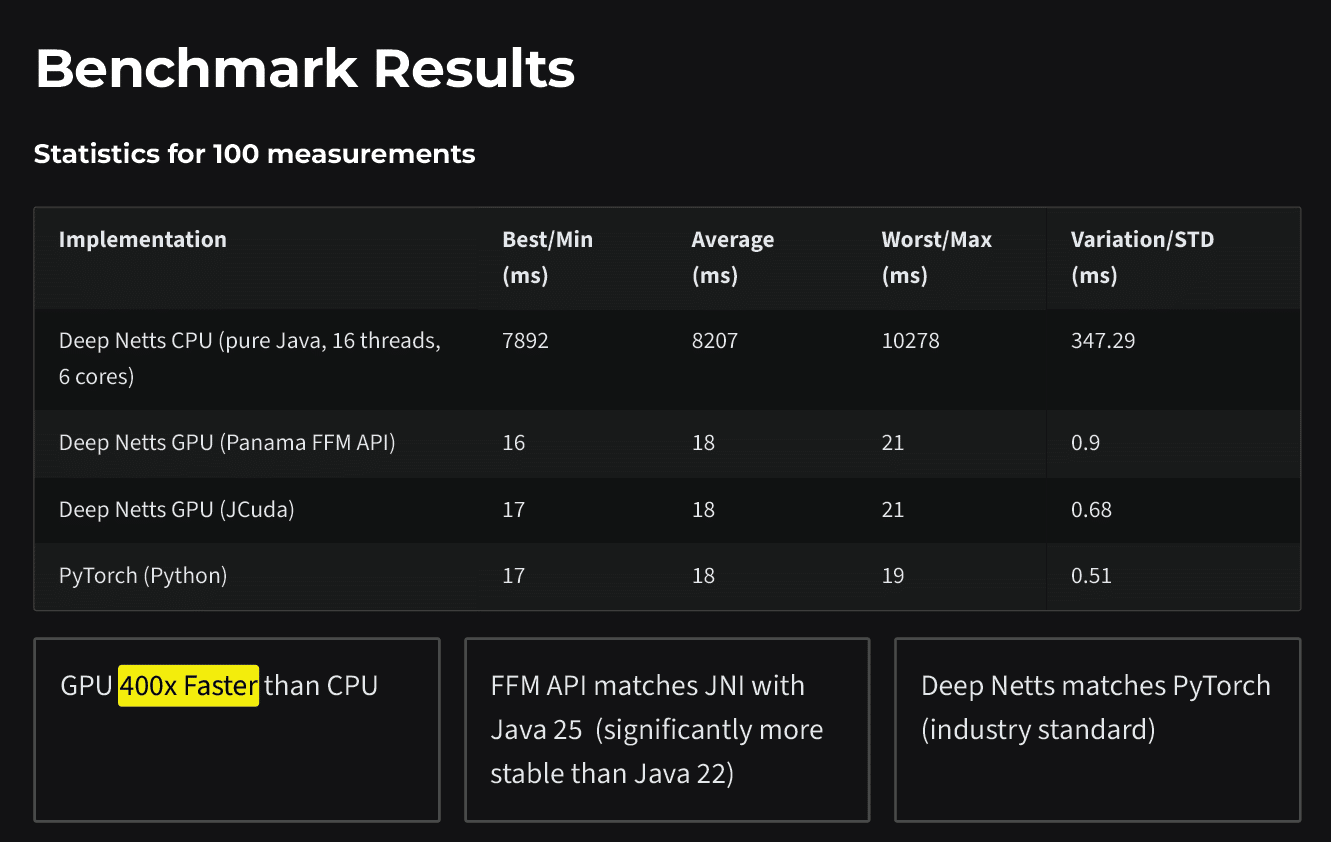The image size is (1331, 842).
Task: Click the Statistics for 100 measurements subheading
Action: (x=254, y=154)
